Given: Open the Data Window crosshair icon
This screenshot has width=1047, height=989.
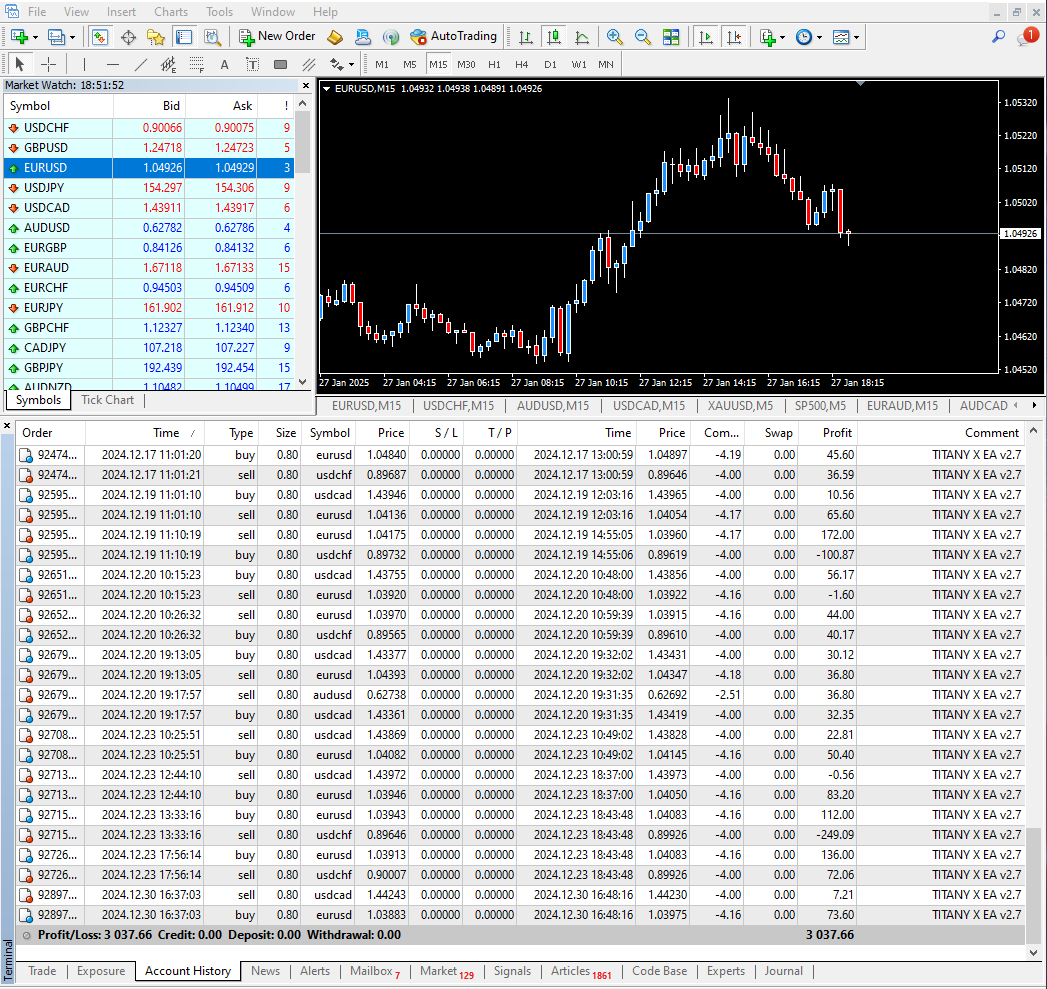Looking at the screenshot, I should click(x=128, y=37).
